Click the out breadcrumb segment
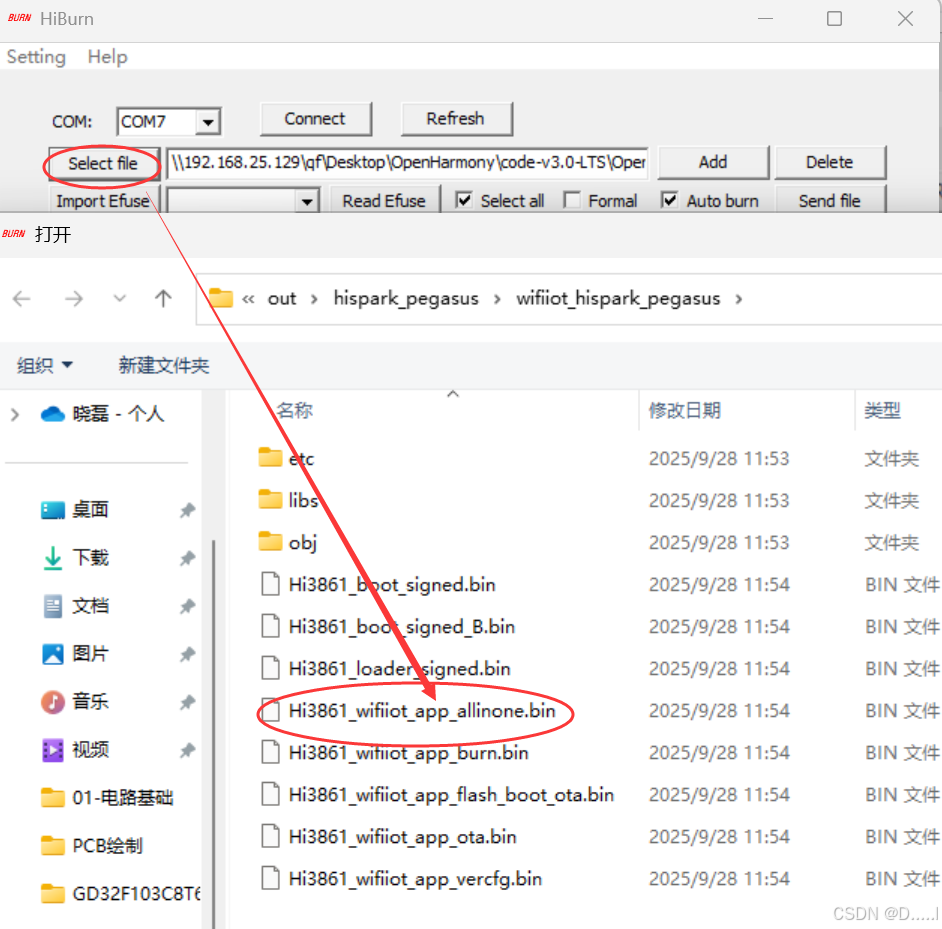The width and height of the screenshot is (942, 929). (282, 299)
